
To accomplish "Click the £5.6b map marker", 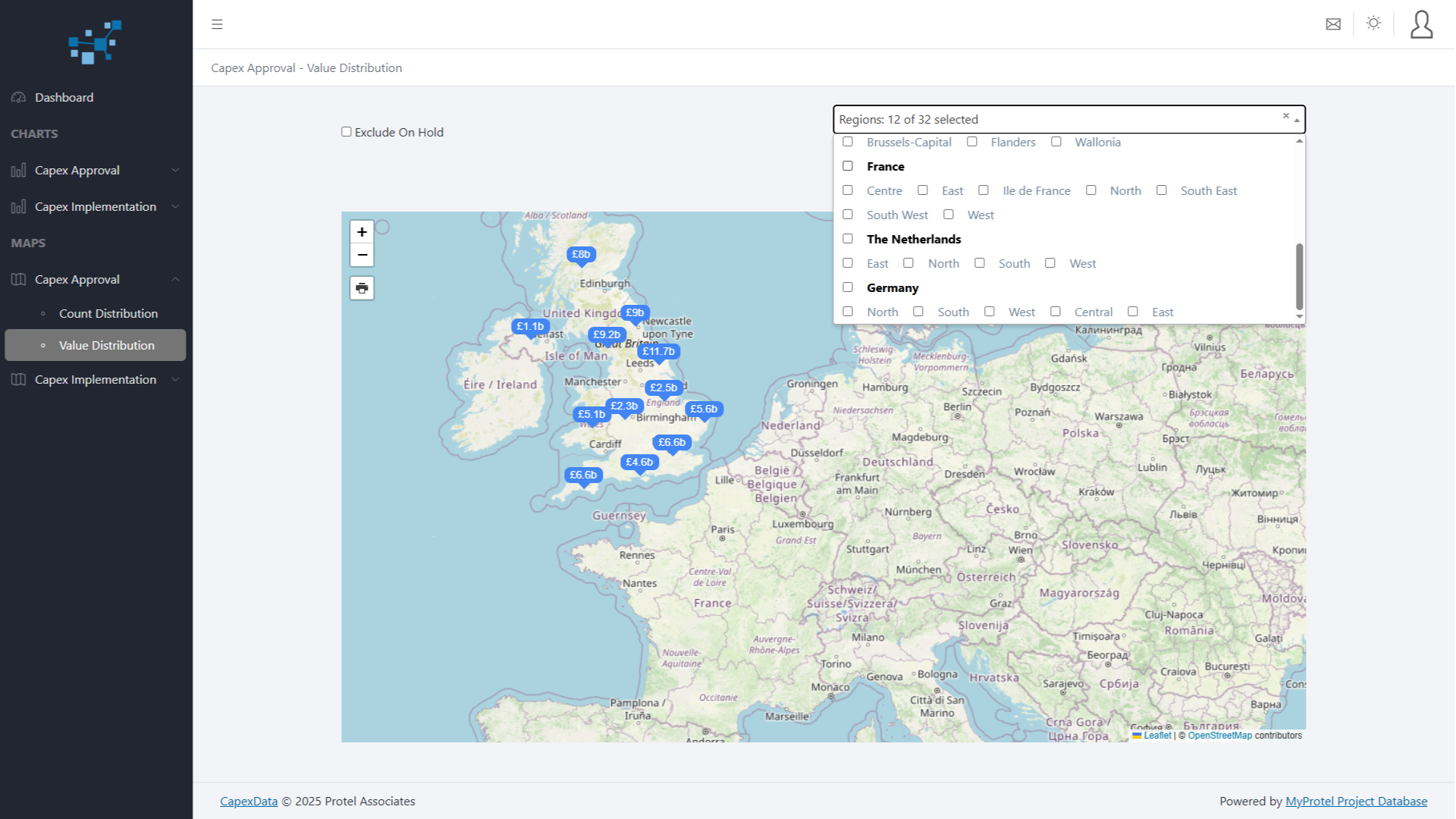I will [x=704, y=409].
